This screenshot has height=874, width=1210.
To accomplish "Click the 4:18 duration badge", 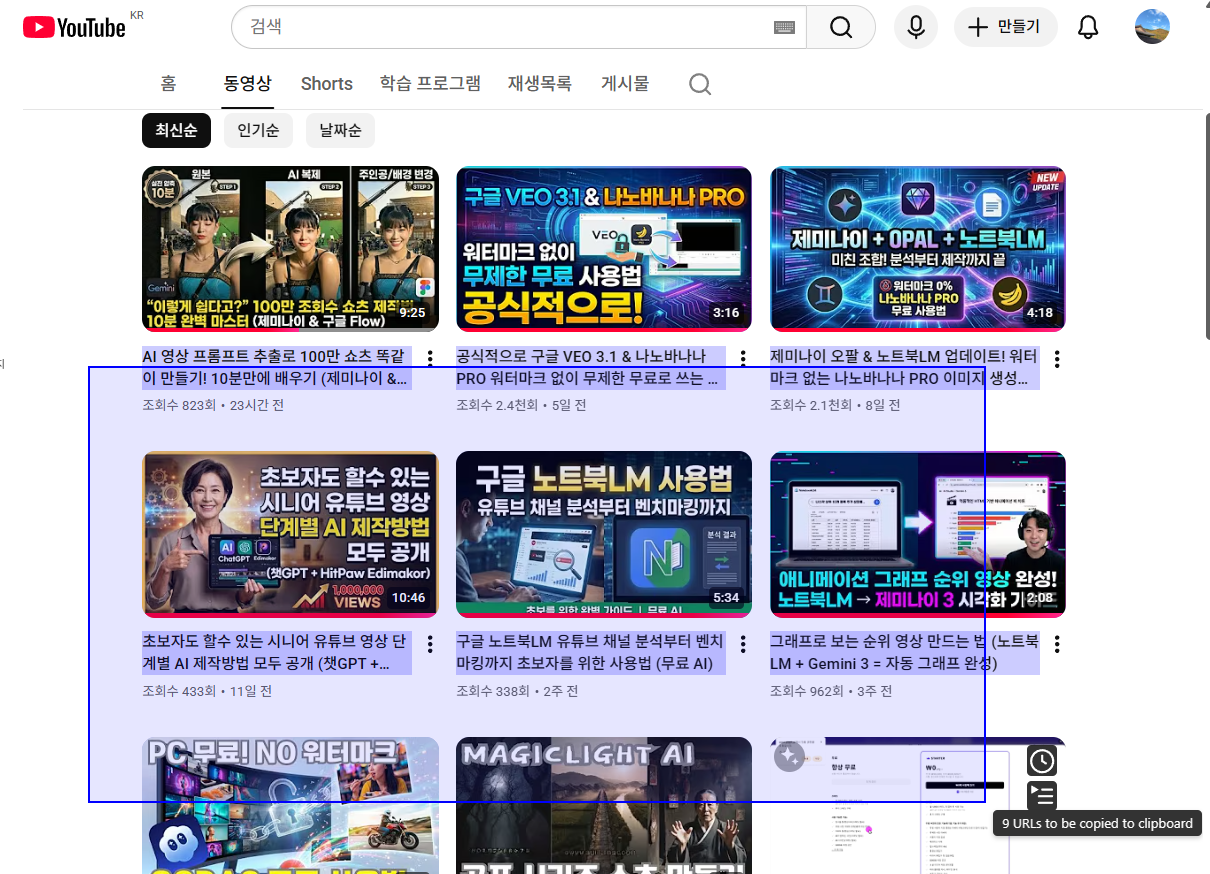I will point(1040,313).
